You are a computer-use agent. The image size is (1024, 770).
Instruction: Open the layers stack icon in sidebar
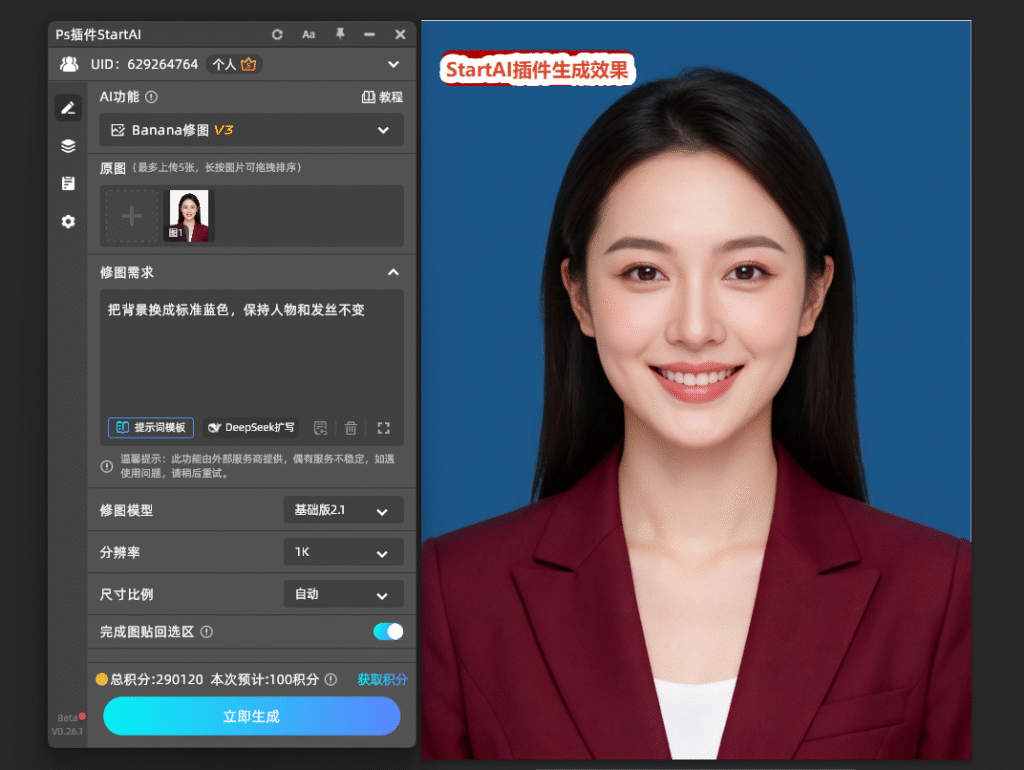69,146
